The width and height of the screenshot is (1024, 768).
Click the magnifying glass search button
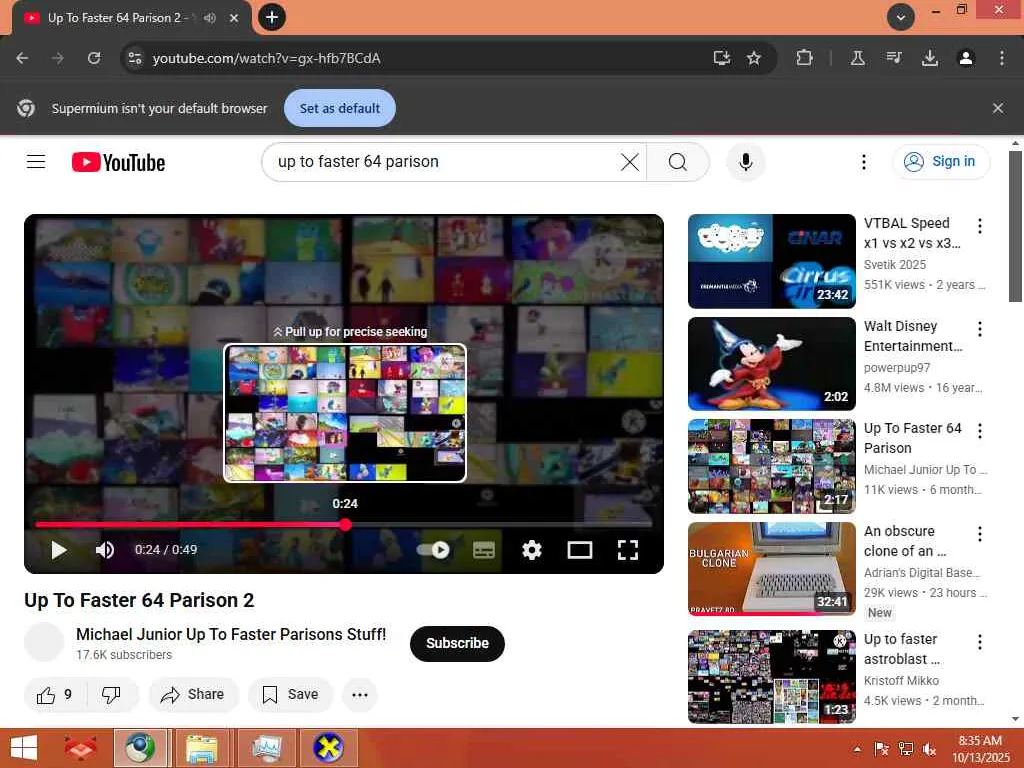[x=677, y=162]
